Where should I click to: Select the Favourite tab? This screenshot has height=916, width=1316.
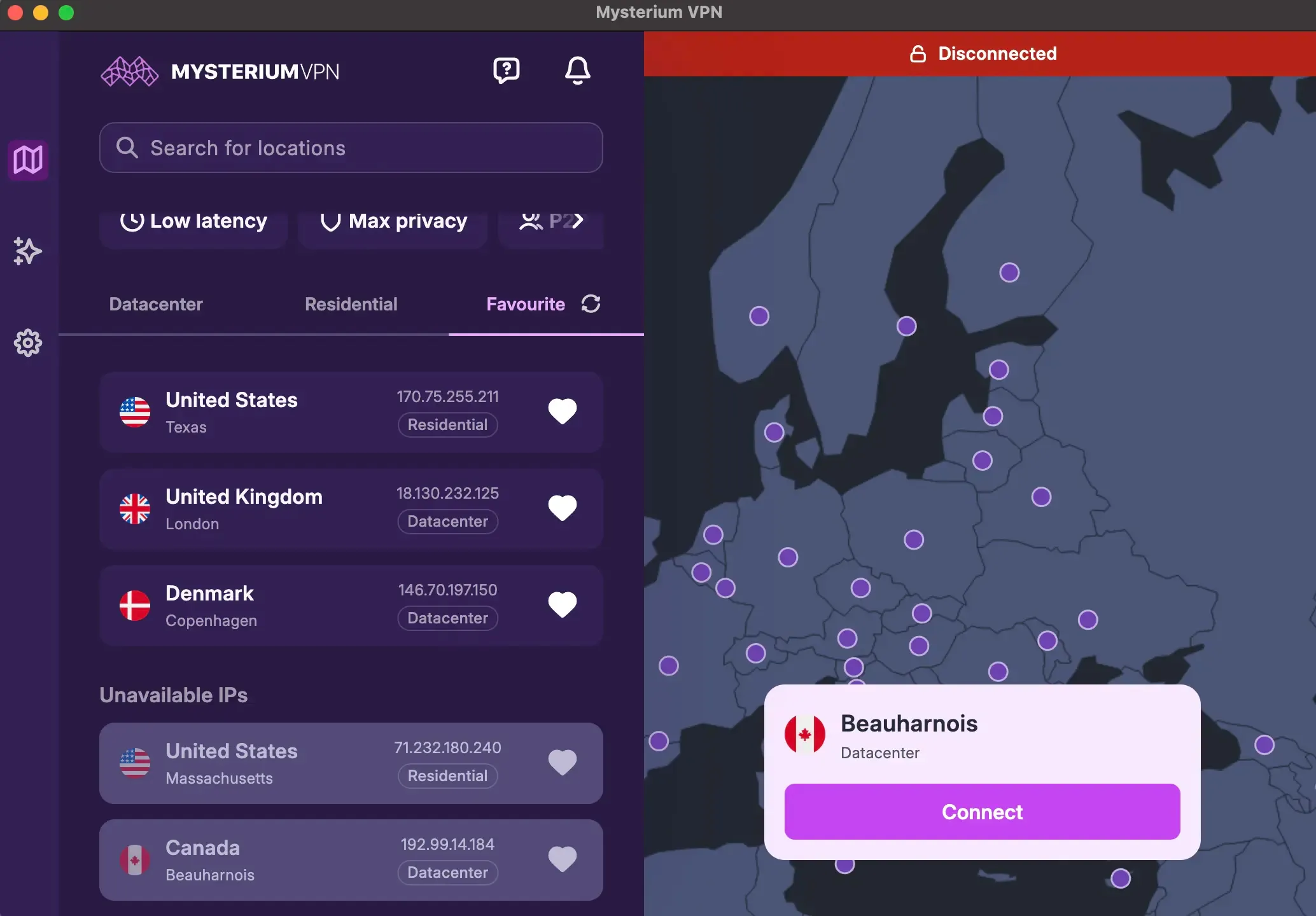click(x=526, y=304)
